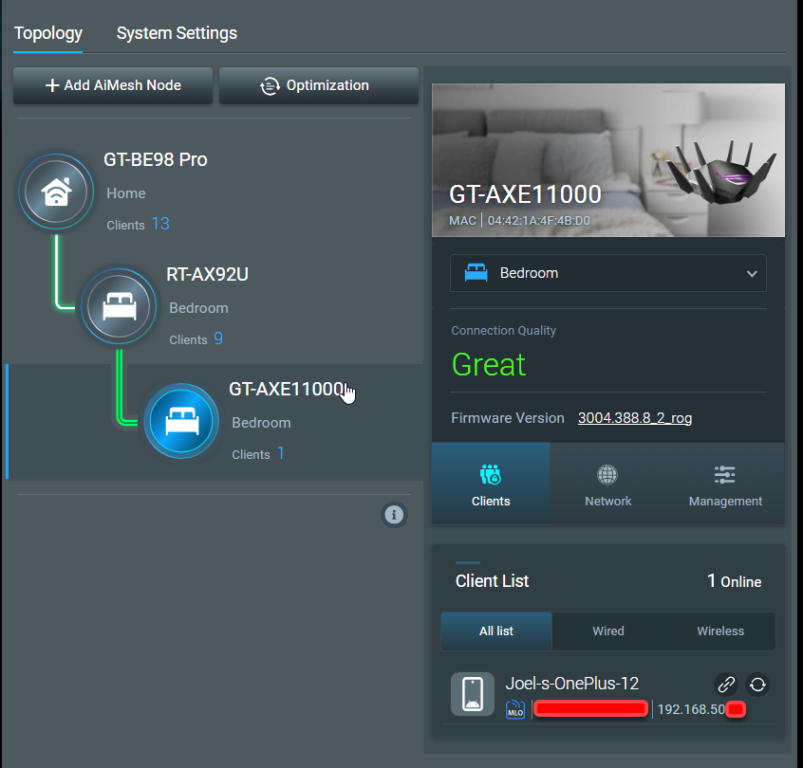Select the GT-BE98 Pro home node icon
Screen dimensions: 803x768
click(x=56, y=192)
